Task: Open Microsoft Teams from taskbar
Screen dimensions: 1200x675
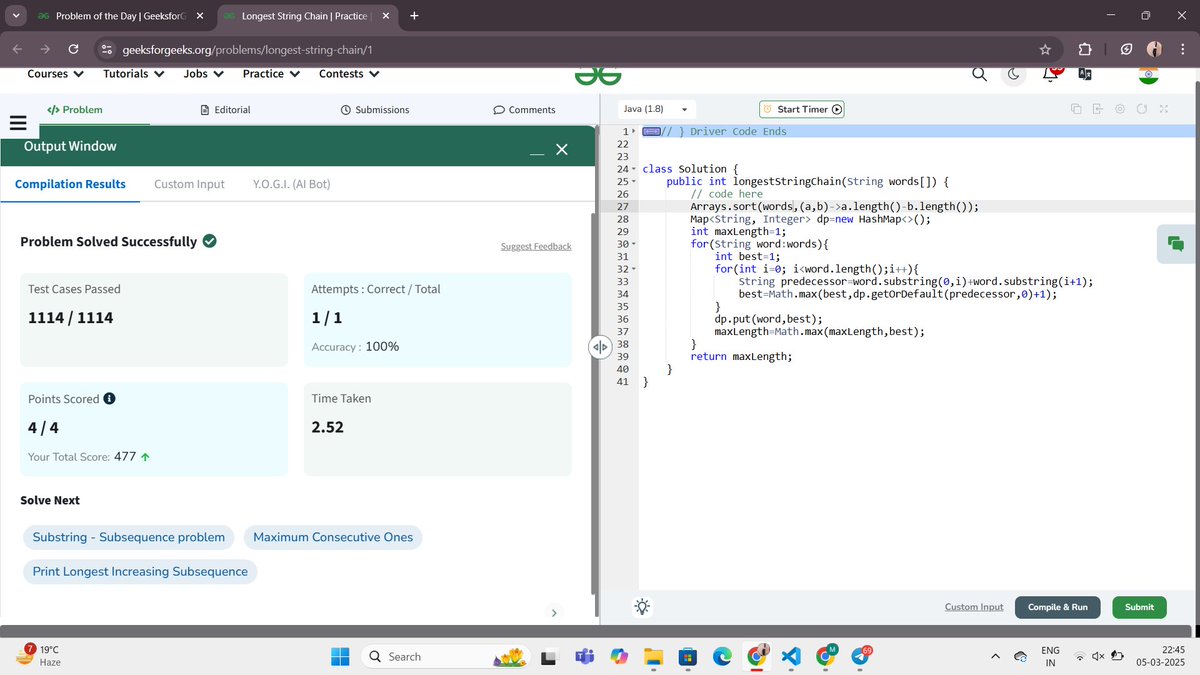Action: click(583, 657)
